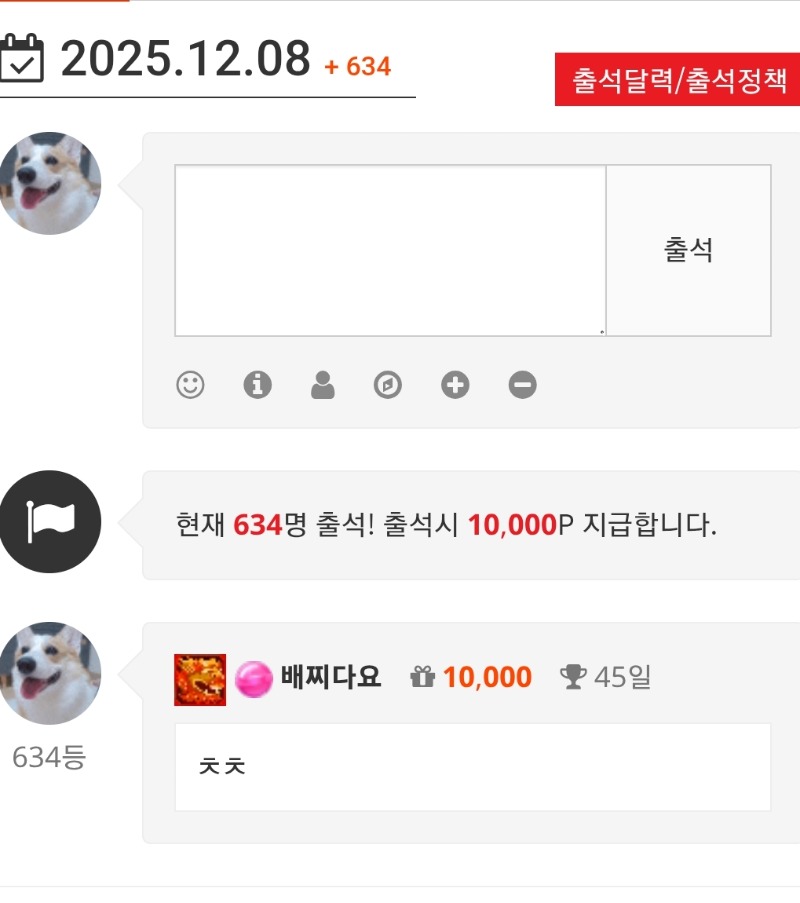Click inside the attendance message textbox

[x=390, y=251]
